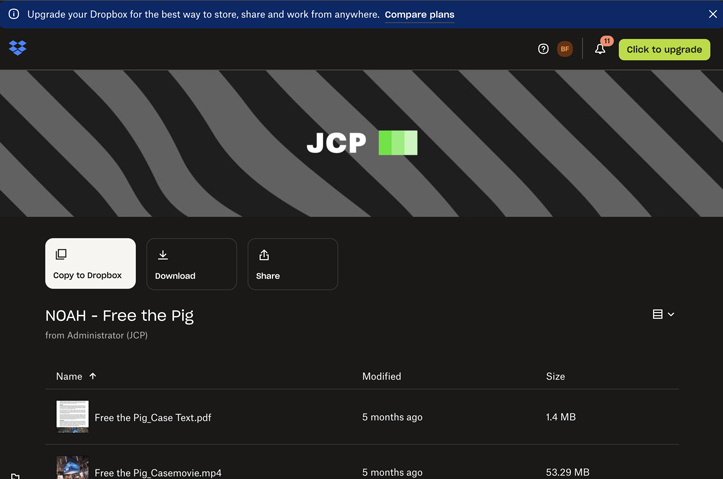Open the Dropbox home logo

(18, 48)
